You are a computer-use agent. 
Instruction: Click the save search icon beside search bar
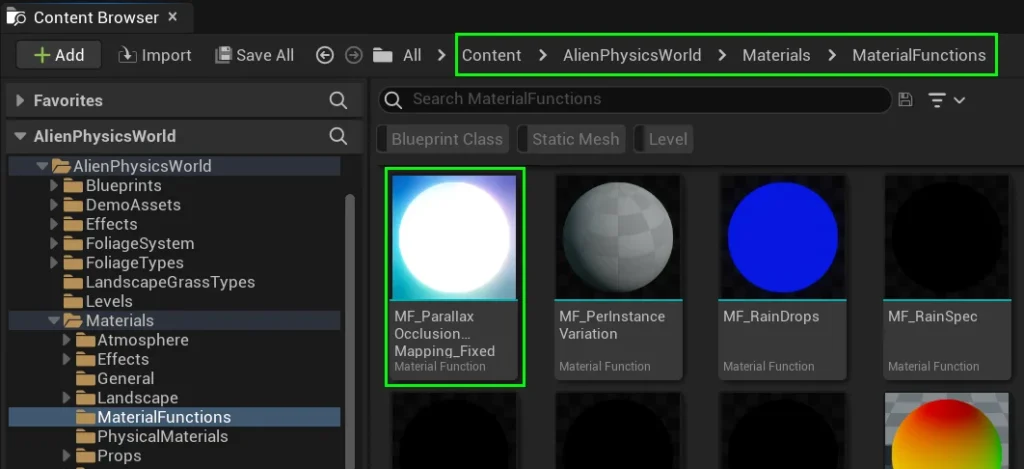[x=905, y=99]
